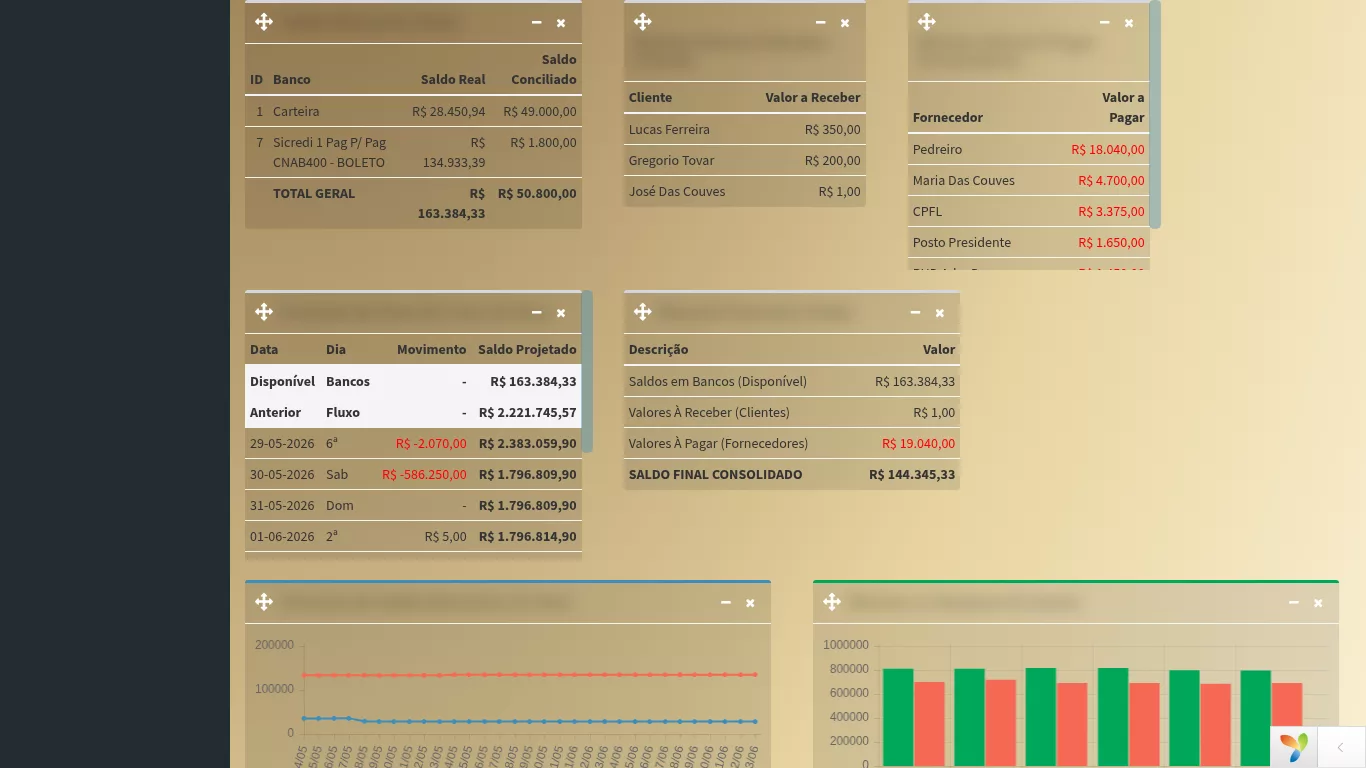Screen dimensions: 1366x768
Task: Click the move icon on the Cliente receivables widget
Action: point(643,22)
